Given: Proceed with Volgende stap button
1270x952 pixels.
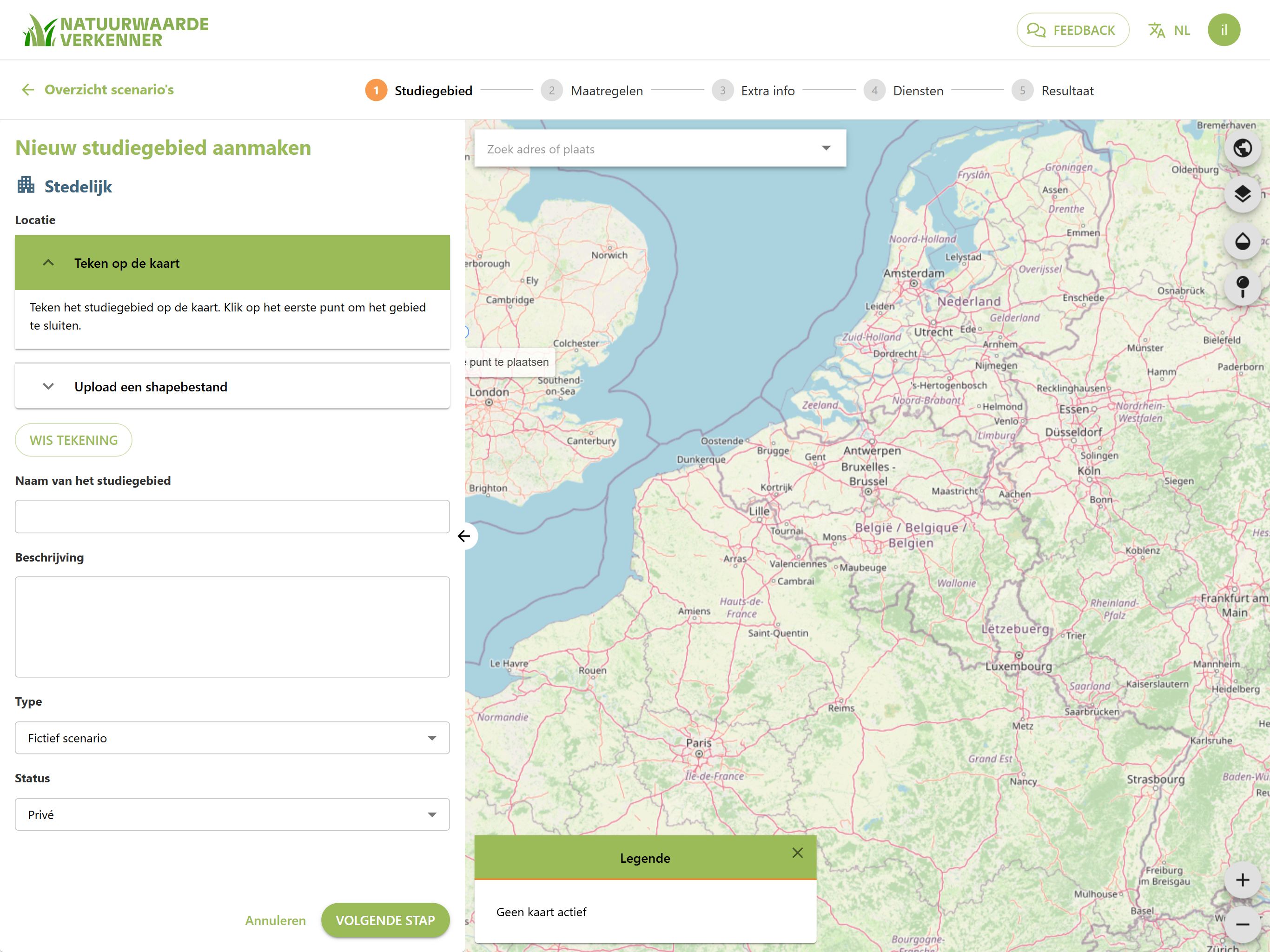Looking at the screenshot, I should [x=385, y=920].
